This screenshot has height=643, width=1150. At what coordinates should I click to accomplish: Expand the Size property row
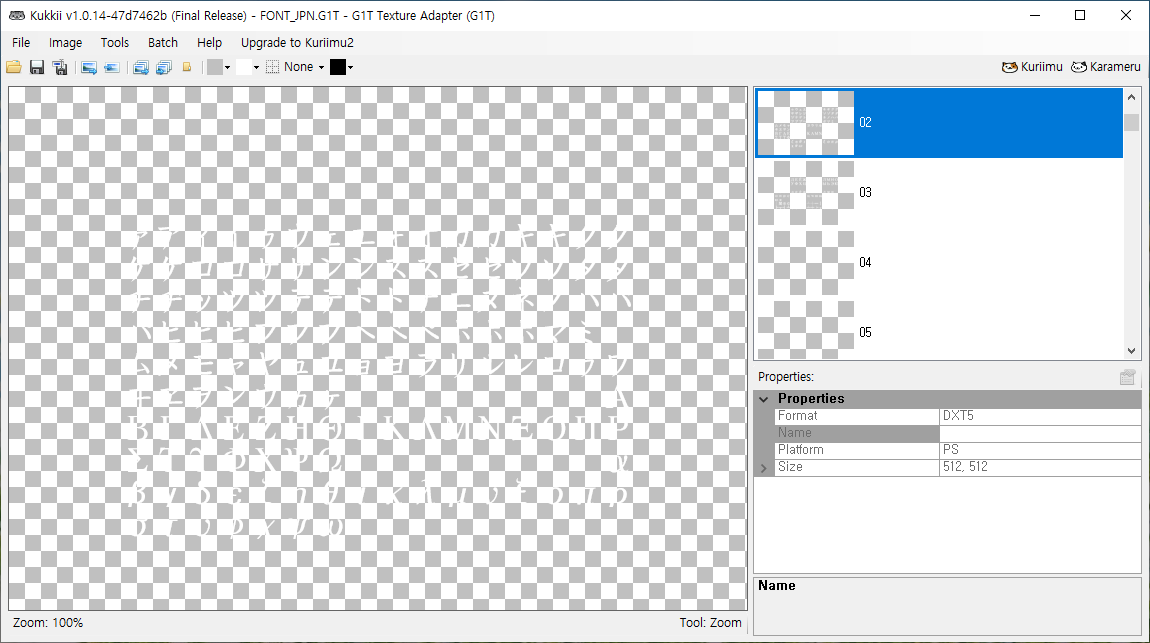pos(763,468)
